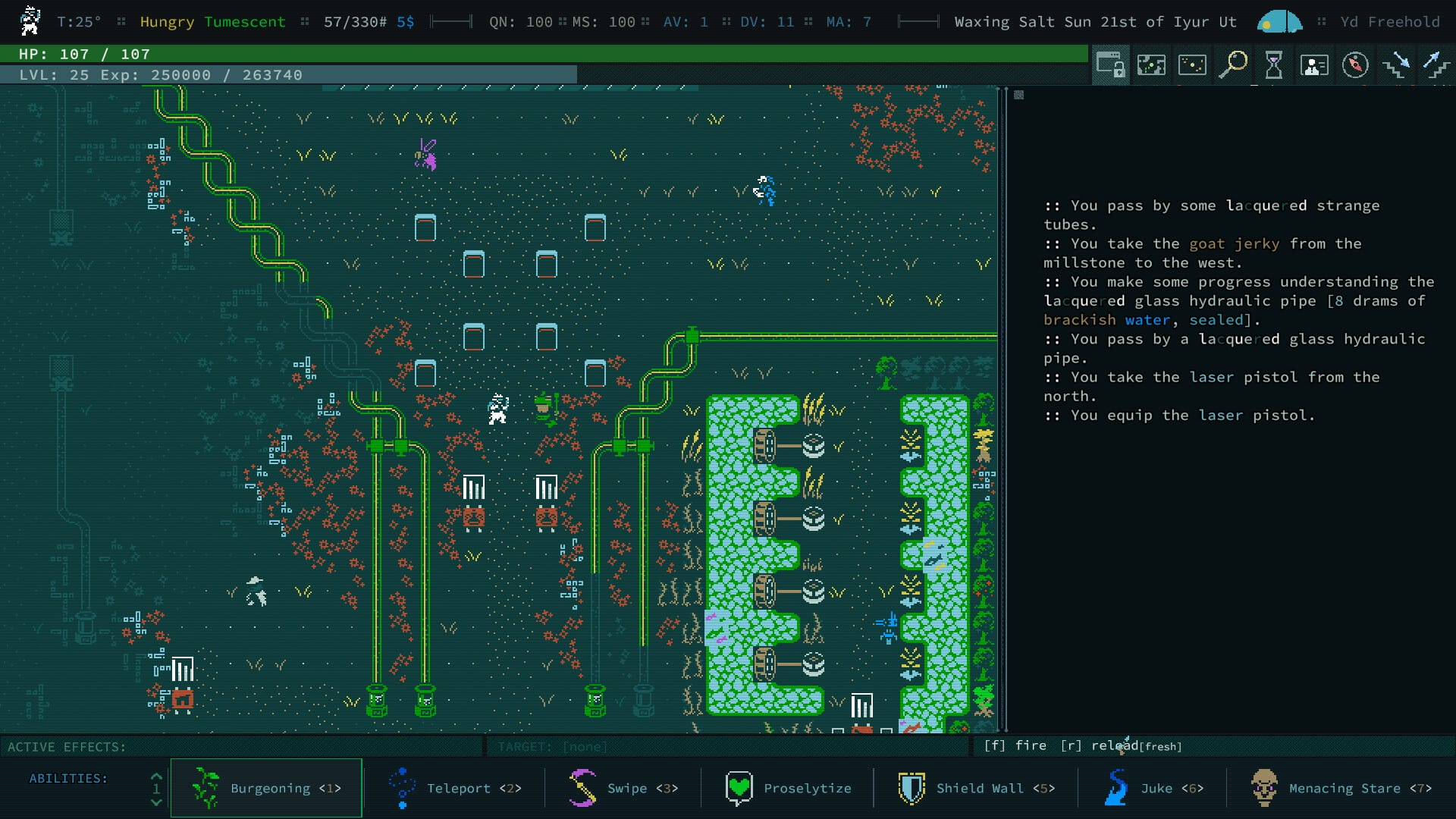Toggle the interface lock icon
Viewport: 1456px width, 819px height.
tap(1109, 65)
